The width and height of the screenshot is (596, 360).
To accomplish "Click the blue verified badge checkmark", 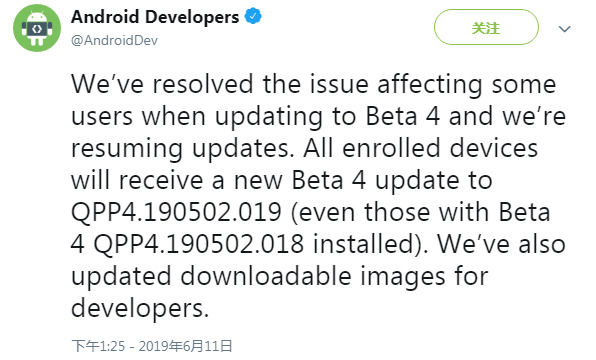I will tap(253, 17).
